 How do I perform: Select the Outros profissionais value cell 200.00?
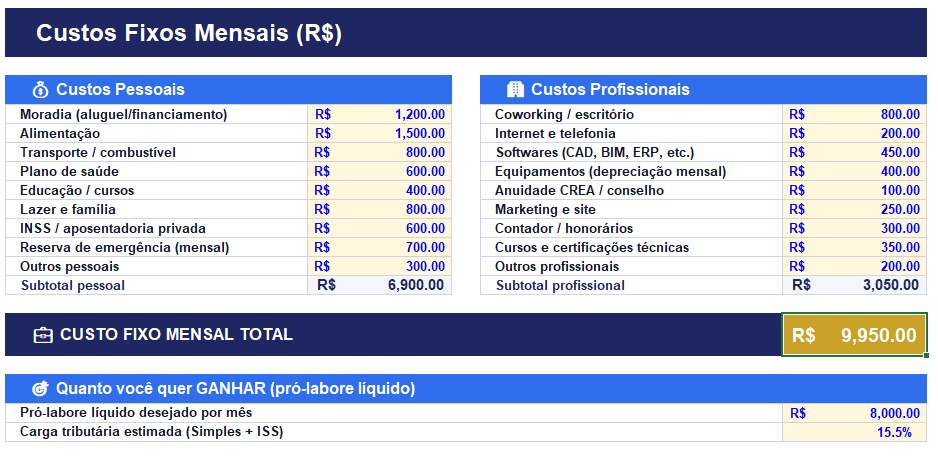(x=855, y=266)
